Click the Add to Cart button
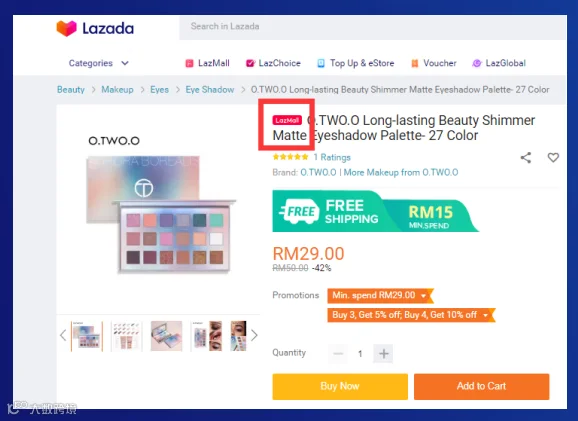The image size is (578, 421). (481, 386)
